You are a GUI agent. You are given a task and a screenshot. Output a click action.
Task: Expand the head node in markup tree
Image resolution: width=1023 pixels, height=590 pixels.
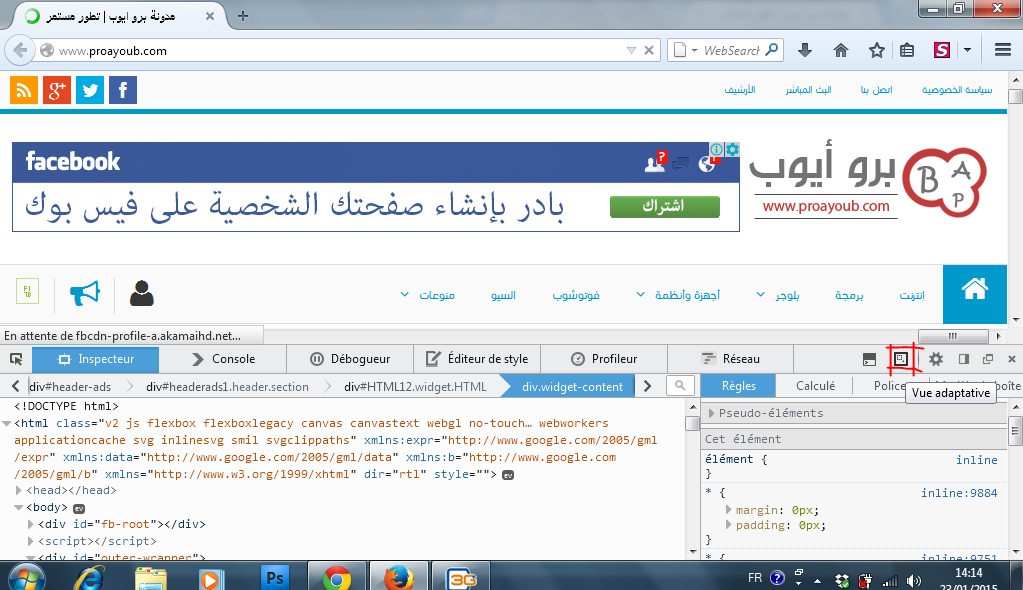click(x=18, y=490)
